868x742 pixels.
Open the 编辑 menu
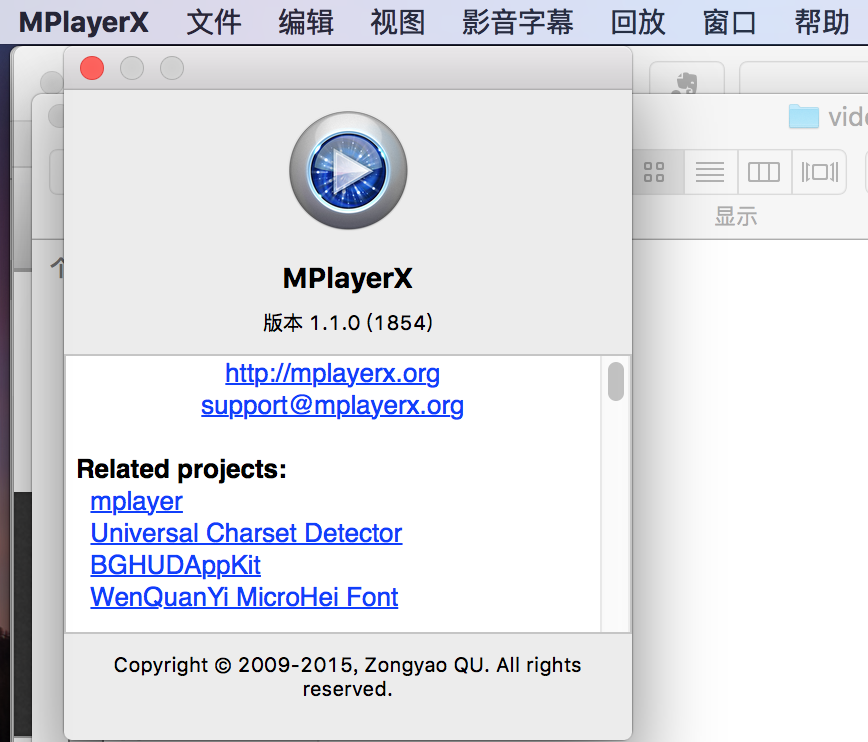[x=306, y=23]
